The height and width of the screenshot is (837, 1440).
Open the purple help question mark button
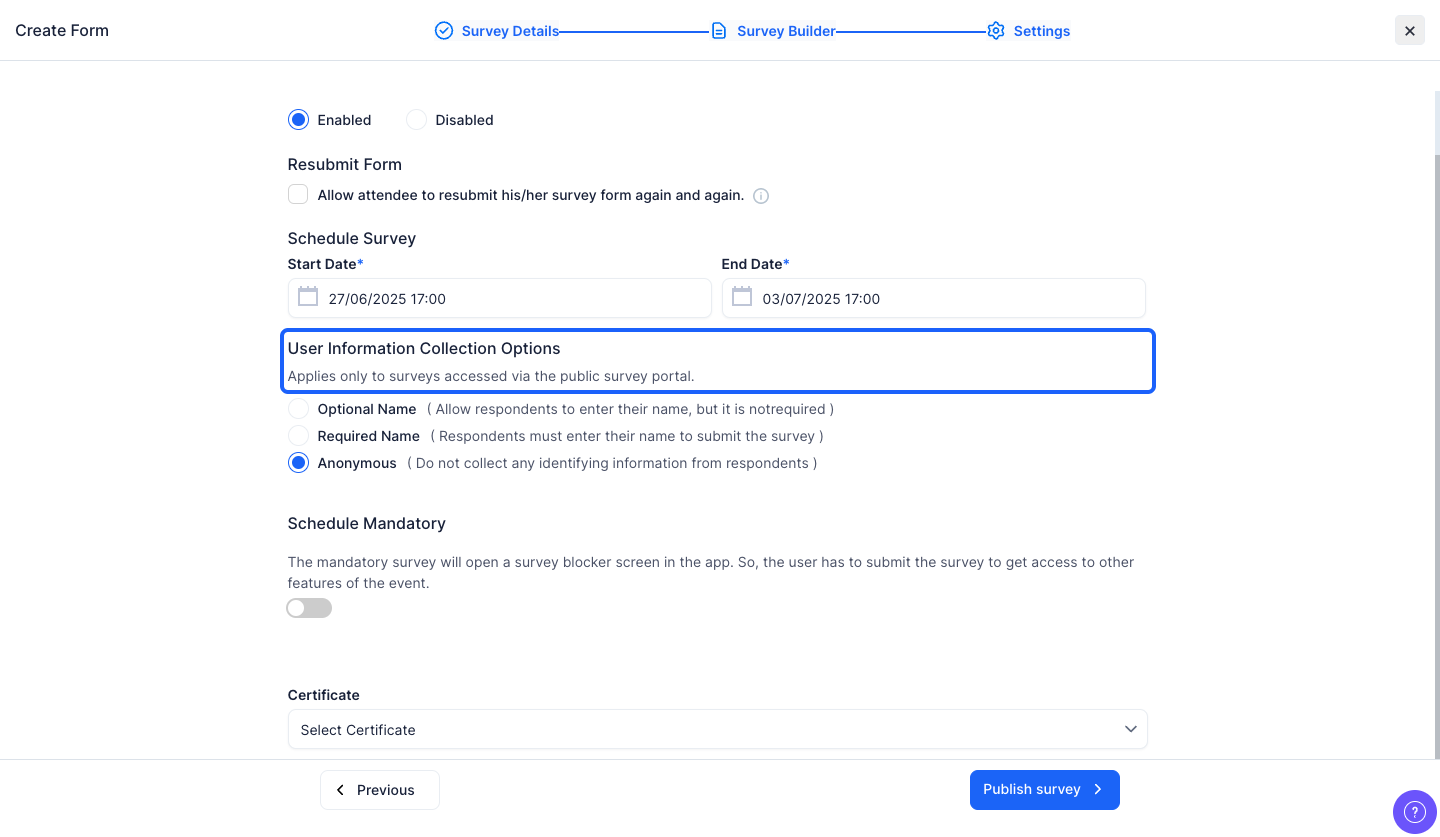tap(1414, 811)
